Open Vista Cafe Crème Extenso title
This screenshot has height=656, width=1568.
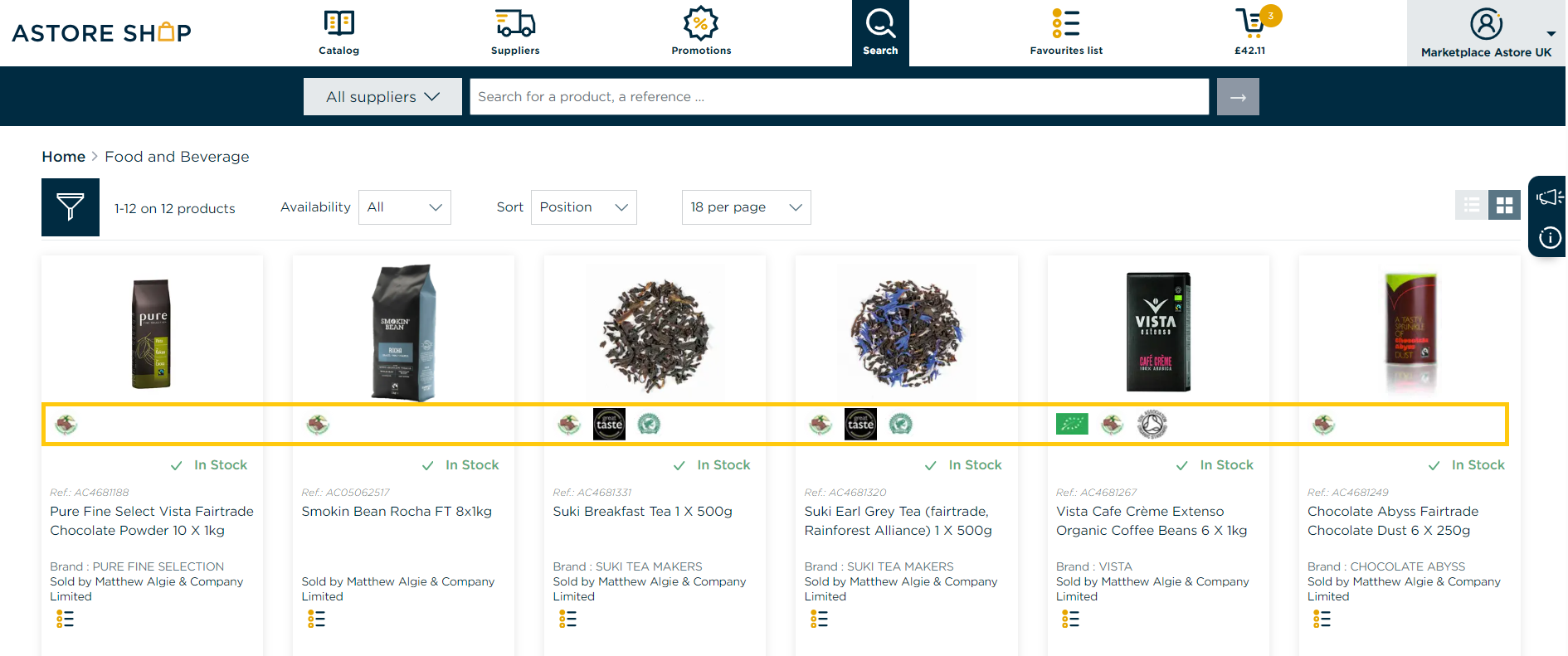tap(1152, 521)
